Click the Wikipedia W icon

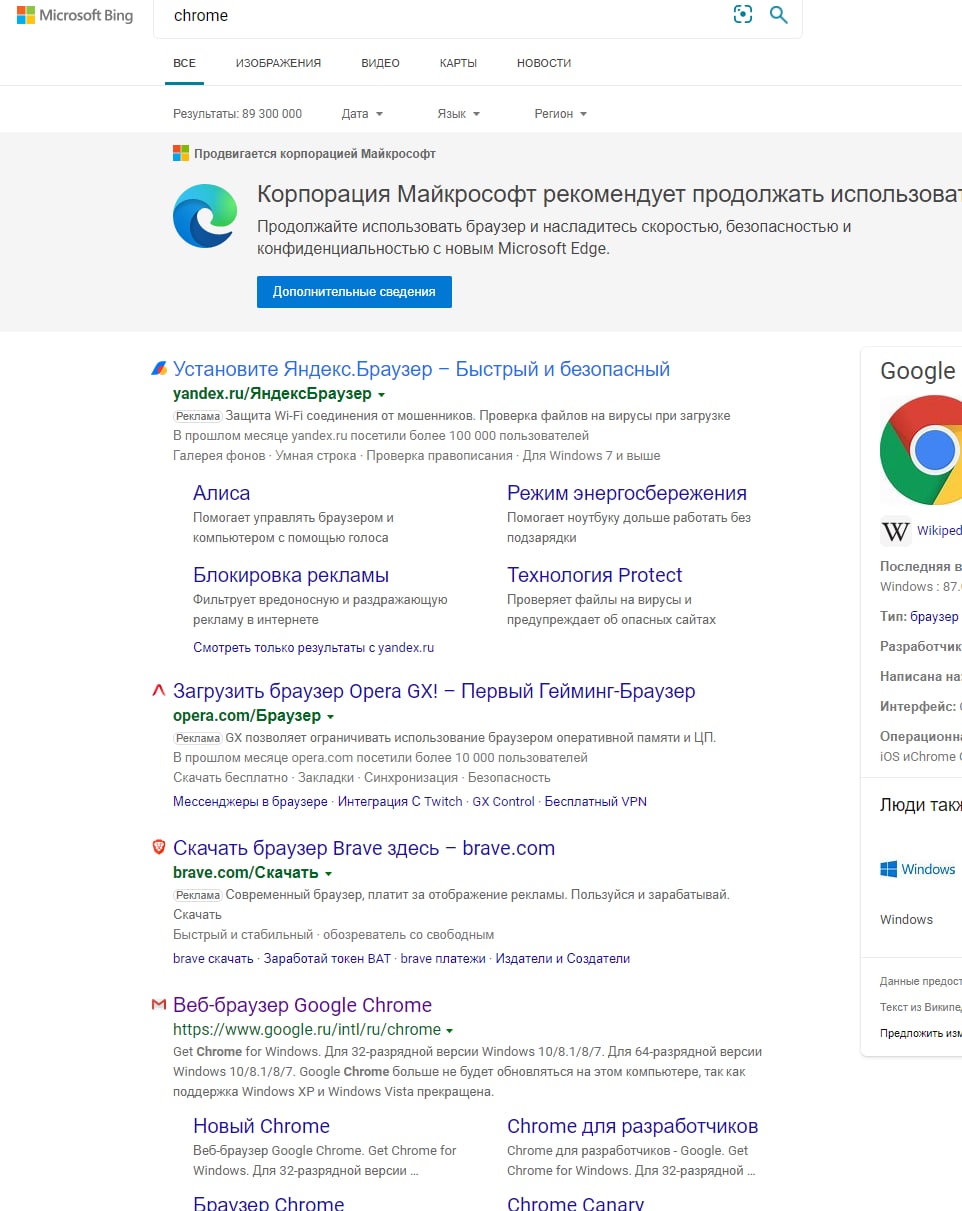tap(895, 531)
